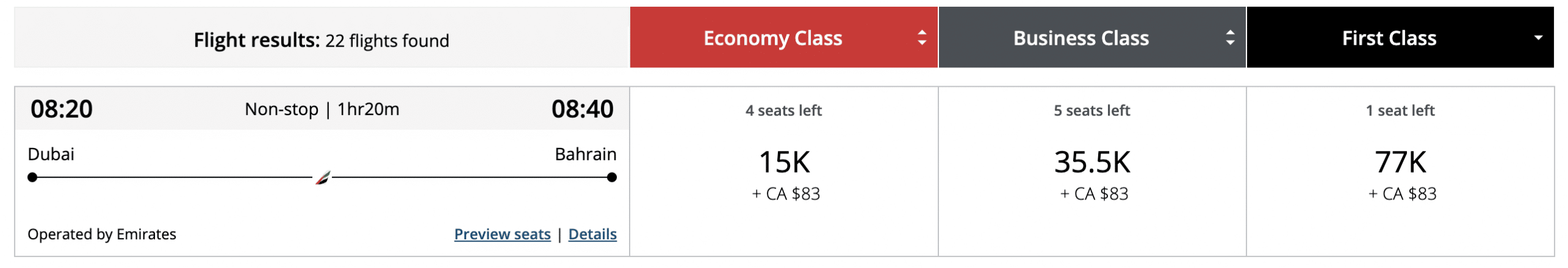Select the Economy Class header label

[772, 38]
